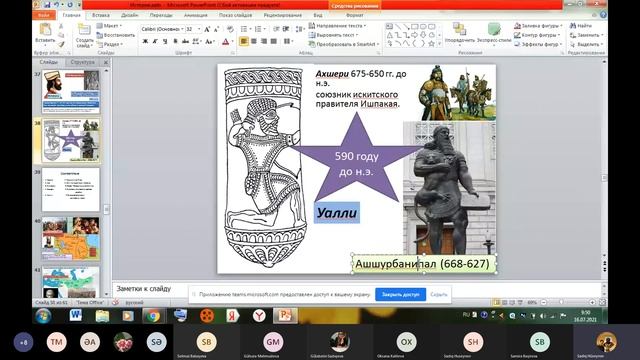Click Преобразовать в SmartArt button

coord(344,44)
